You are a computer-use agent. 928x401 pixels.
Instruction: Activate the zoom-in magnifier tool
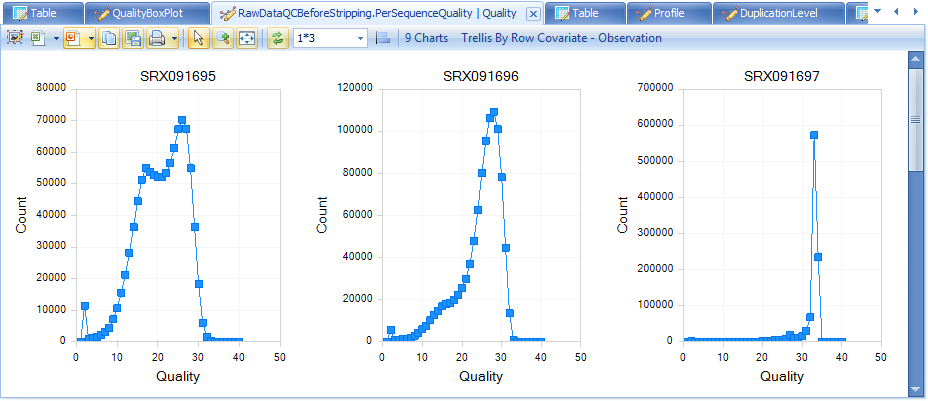(223, 38)
